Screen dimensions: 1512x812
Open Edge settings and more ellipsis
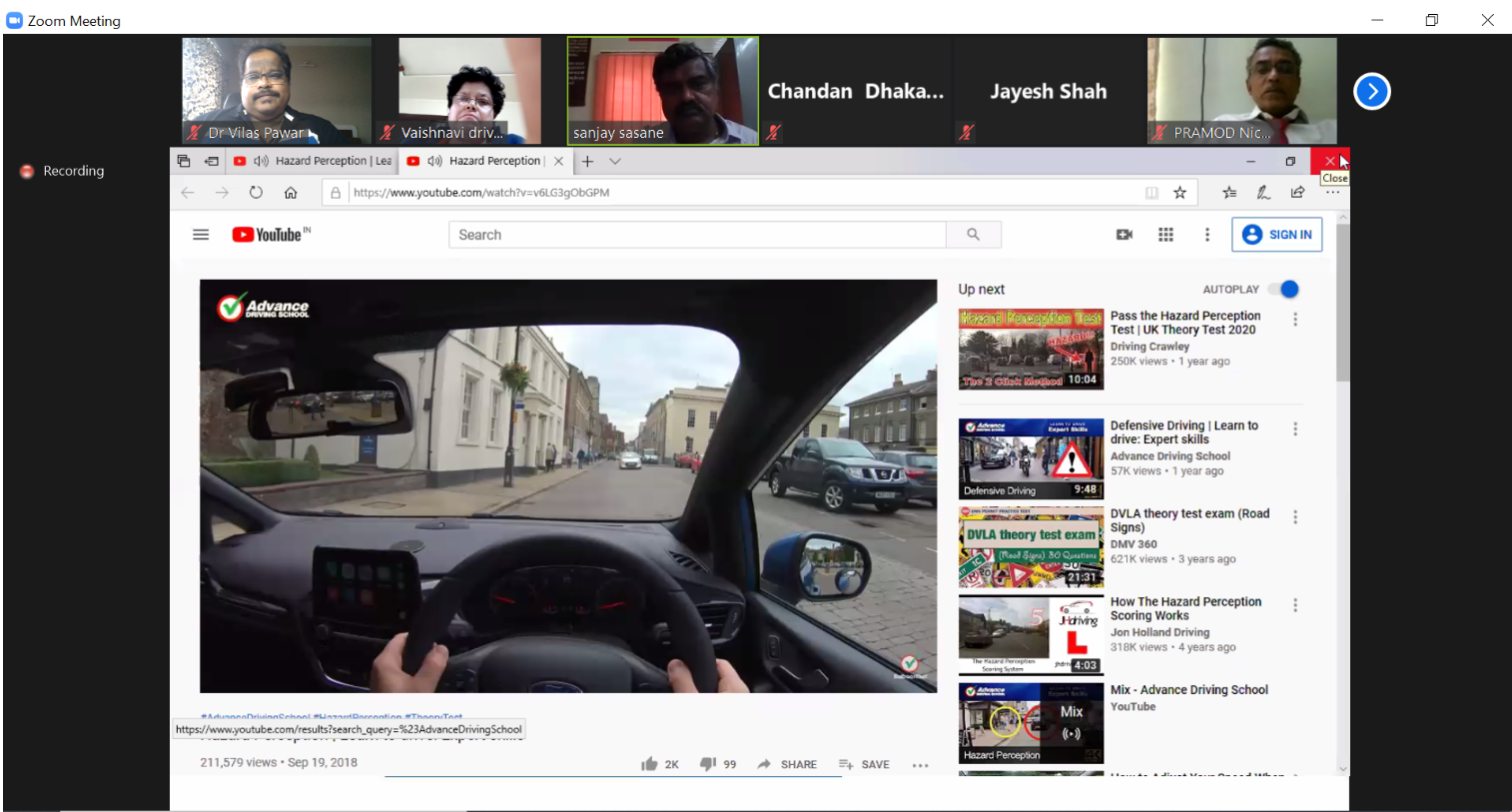[x=1332, y=193]
